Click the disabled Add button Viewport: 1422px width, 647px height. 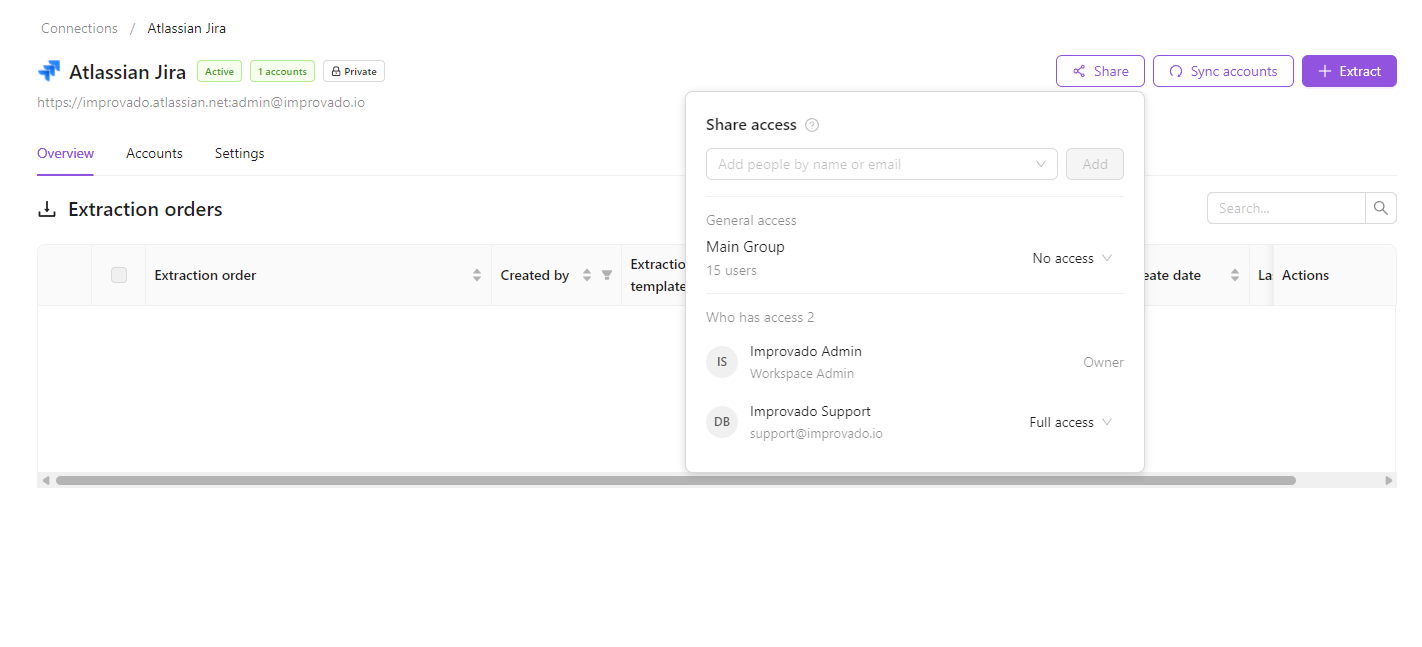point(1095,164)
